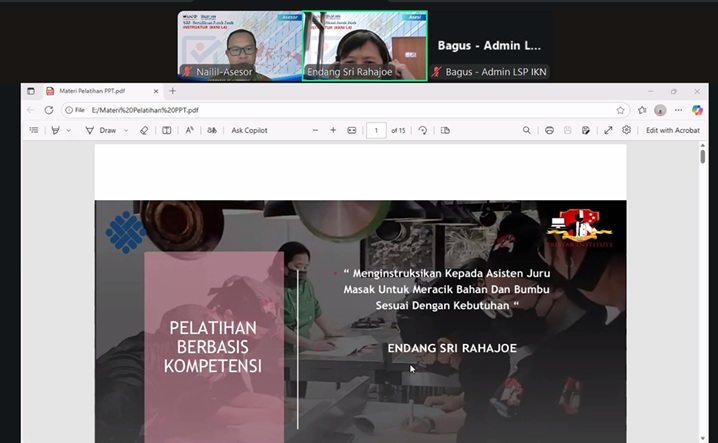Open the Find search magnifier in PDF toolbar
This screenshot has height=443, width=718.
coord(527,130)
